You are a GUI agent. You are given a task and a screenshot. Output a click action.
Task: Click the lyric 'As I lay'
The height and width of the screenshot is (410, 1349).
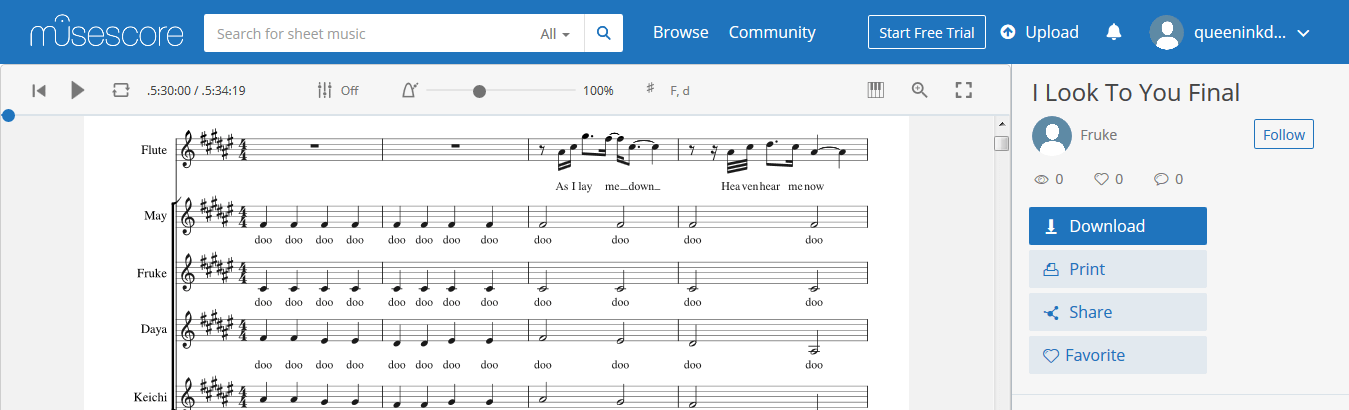(x=576, y=186)
